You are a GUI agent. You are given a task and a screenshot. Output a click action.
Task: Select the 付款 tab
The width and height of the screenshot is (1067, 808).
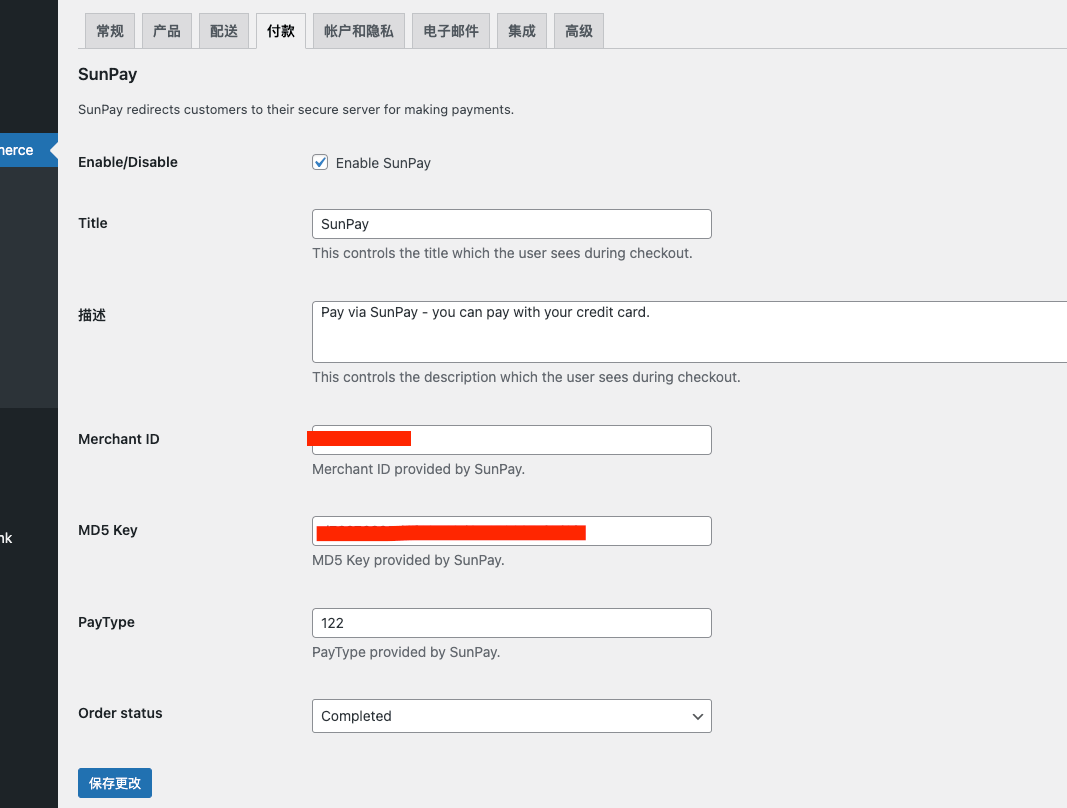[x=281, y=31]
